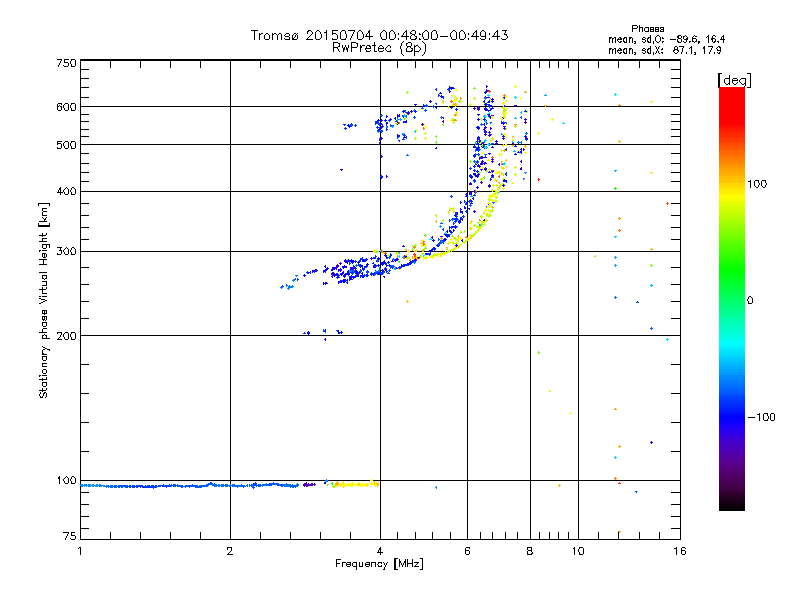Viewport: 800px width, 600px height.
Task: Click the black bottom of the colorbar
Action: pos(732,503)
